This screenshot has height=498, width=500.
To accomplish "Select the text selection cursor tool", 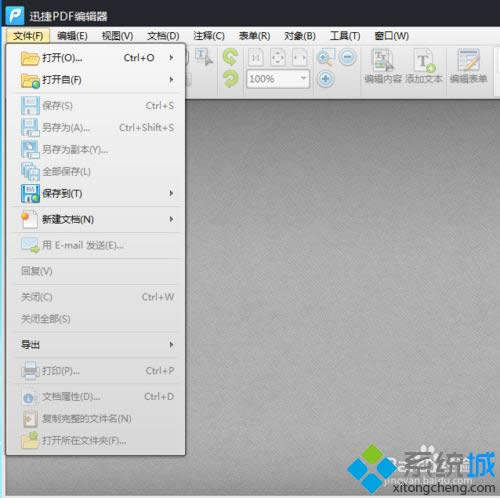I will point(204,57).
